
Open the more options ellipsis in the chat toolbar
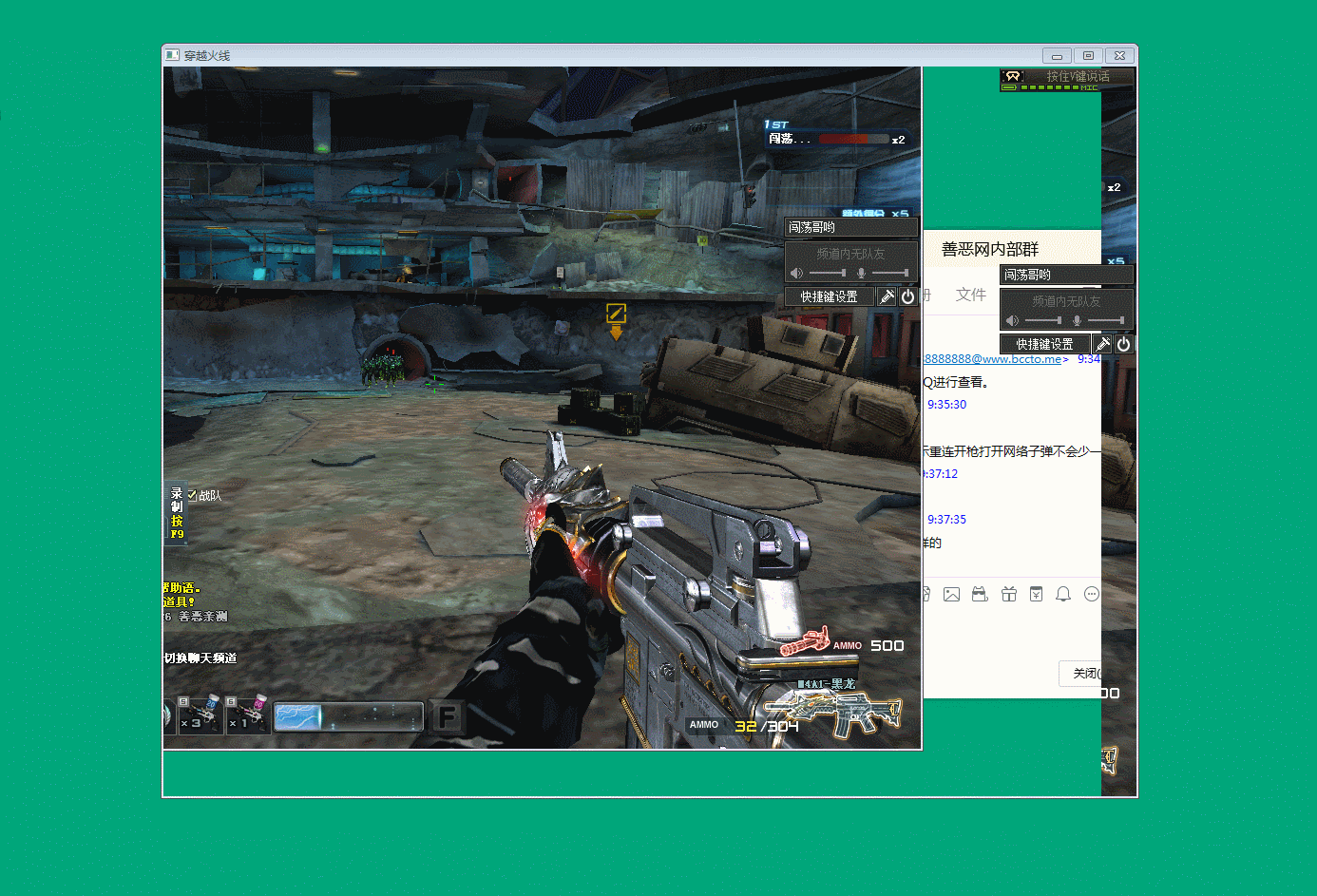pos(1092,594)
